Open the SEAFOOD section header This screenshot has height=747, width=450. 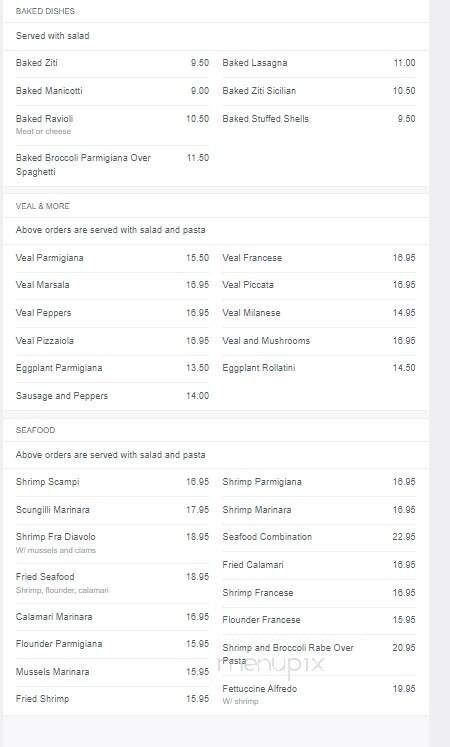[x=36, y=430]
